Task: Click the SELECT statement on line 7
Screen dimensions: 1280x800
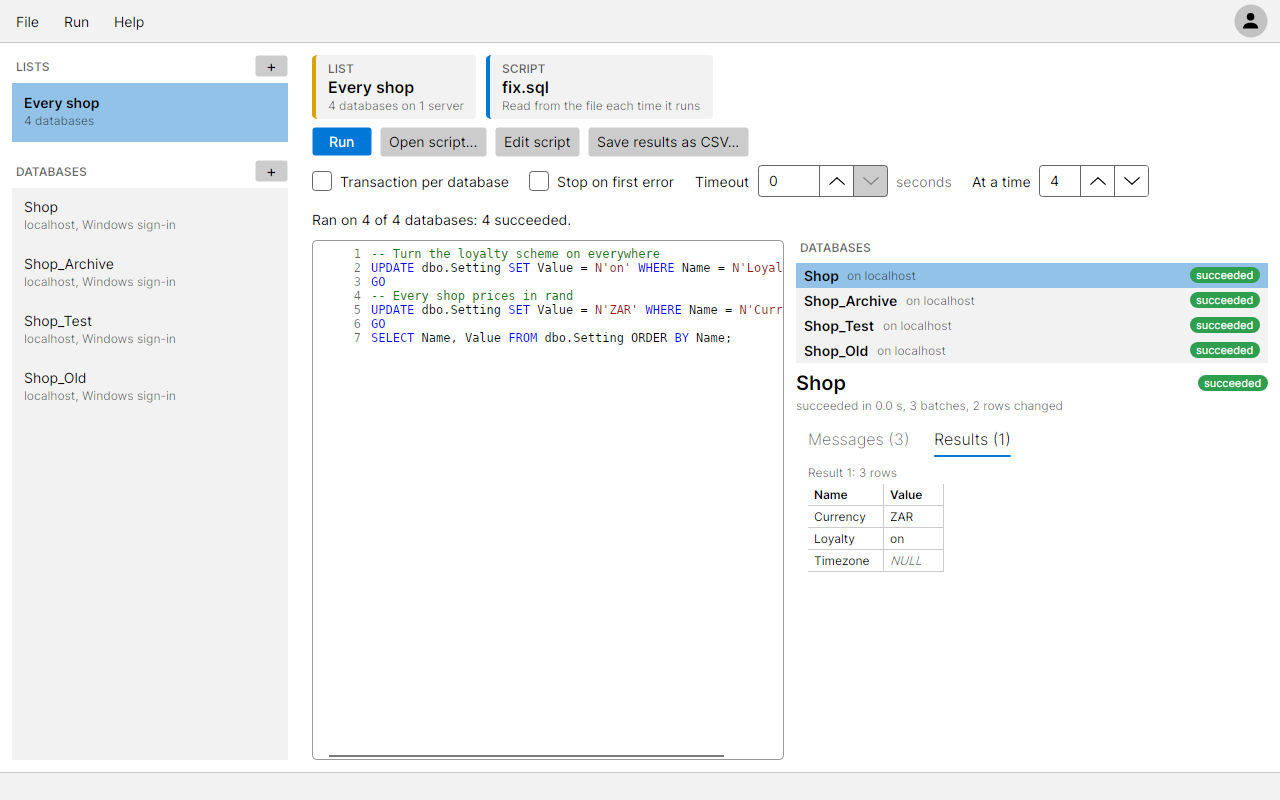Action: click(x=551, y=338)
